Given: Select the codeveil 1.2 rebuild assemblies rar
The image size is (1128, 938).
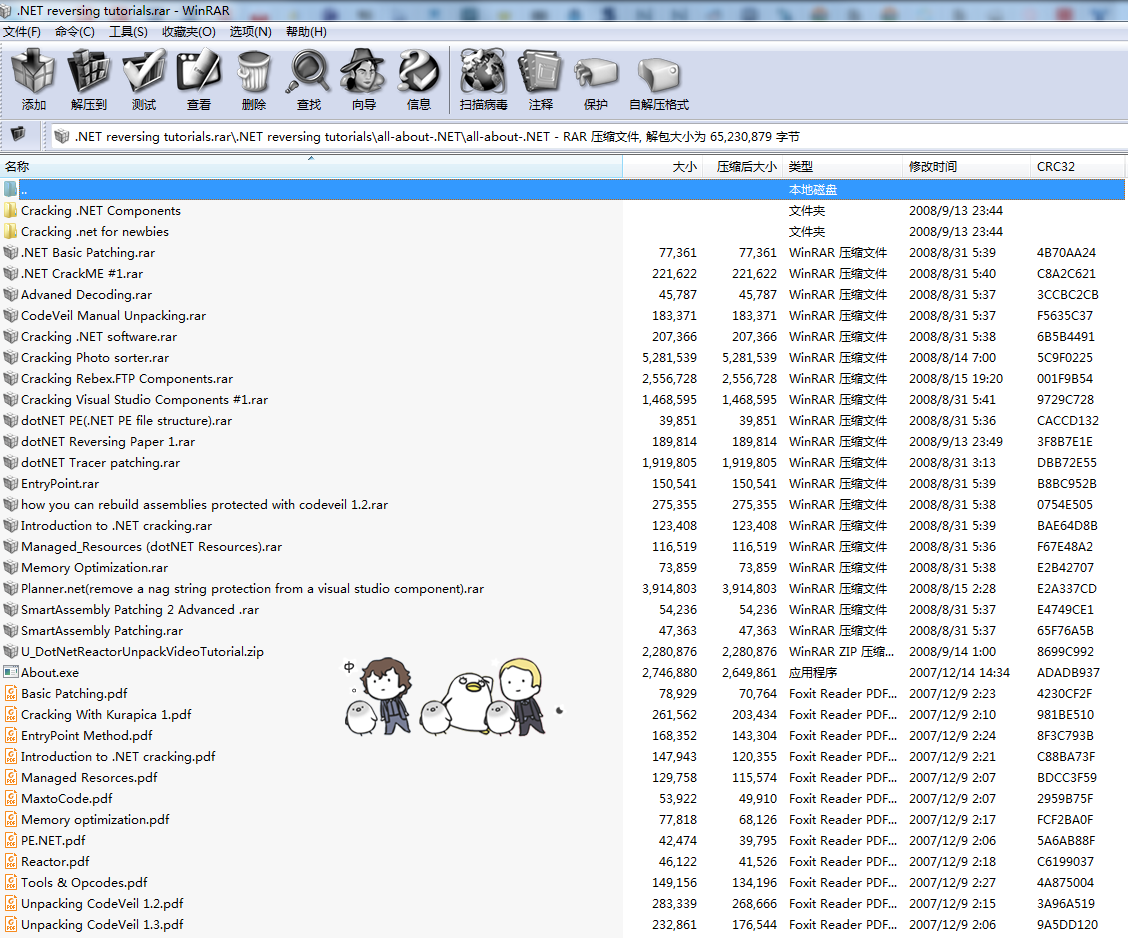Looking at the screenshot, I should pyautogui.click(x=205, y=505).
